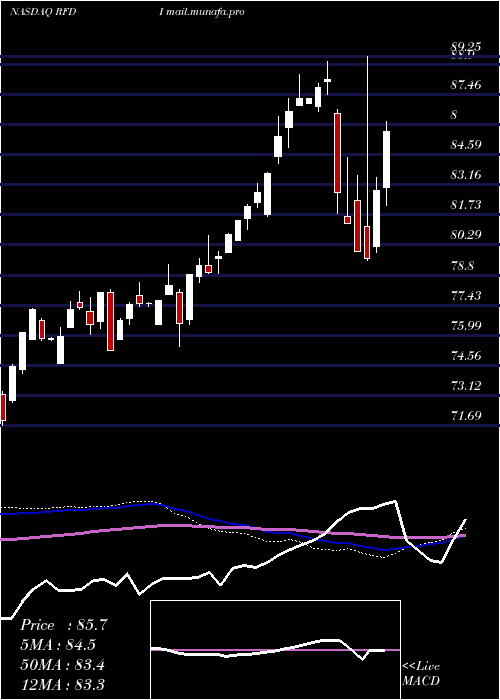
Task: Click the 80.29 price axis label
Action: pyautogui.click(x=466, y=235)
